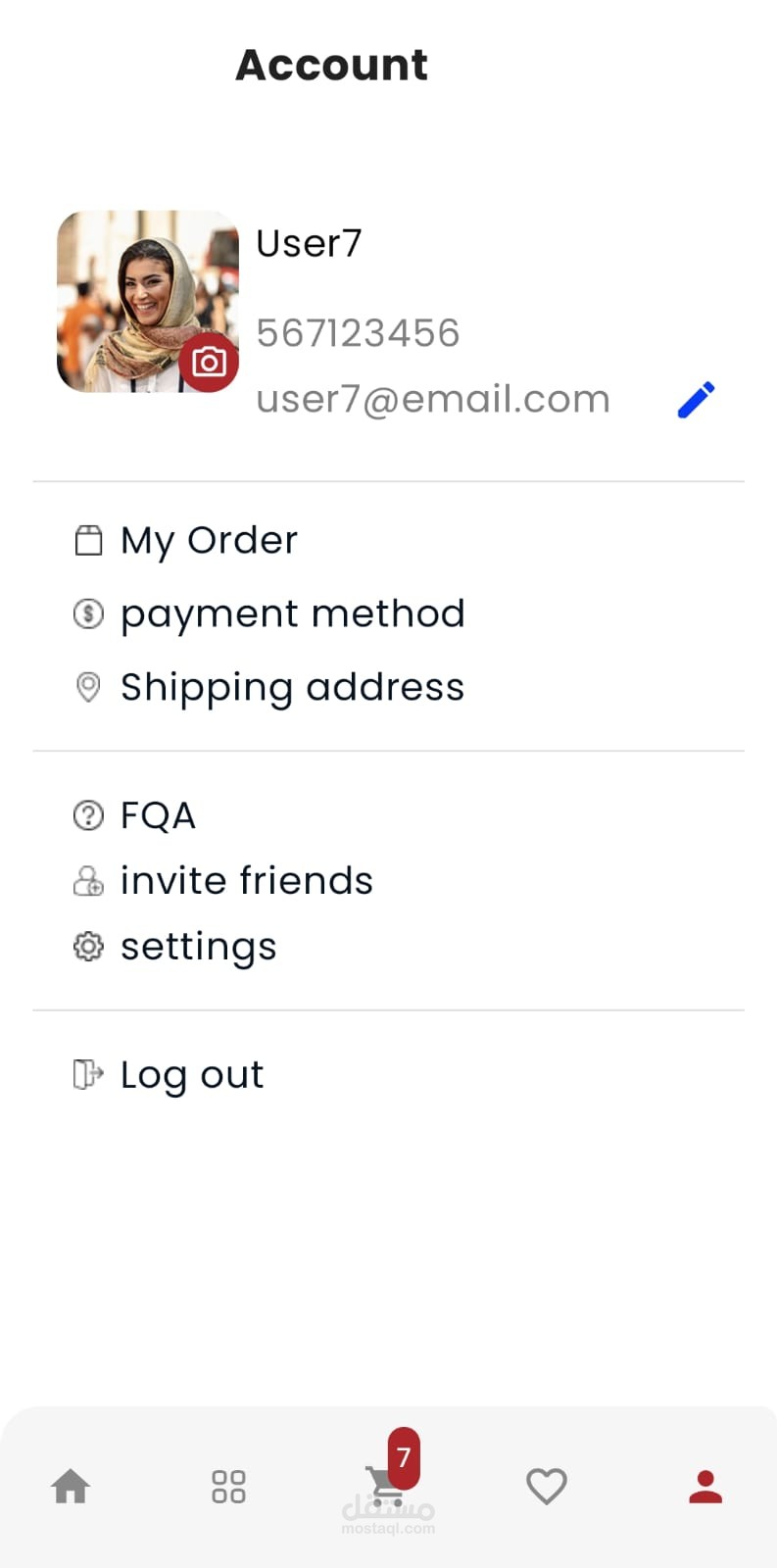Open the favorites heart icon
777x1568 pixels.
pos(547,1487)
